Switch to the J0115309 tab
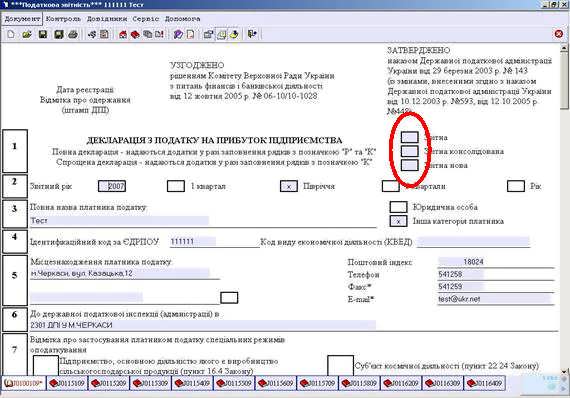This screenshot has height=398, width=570. coord(150,383)
